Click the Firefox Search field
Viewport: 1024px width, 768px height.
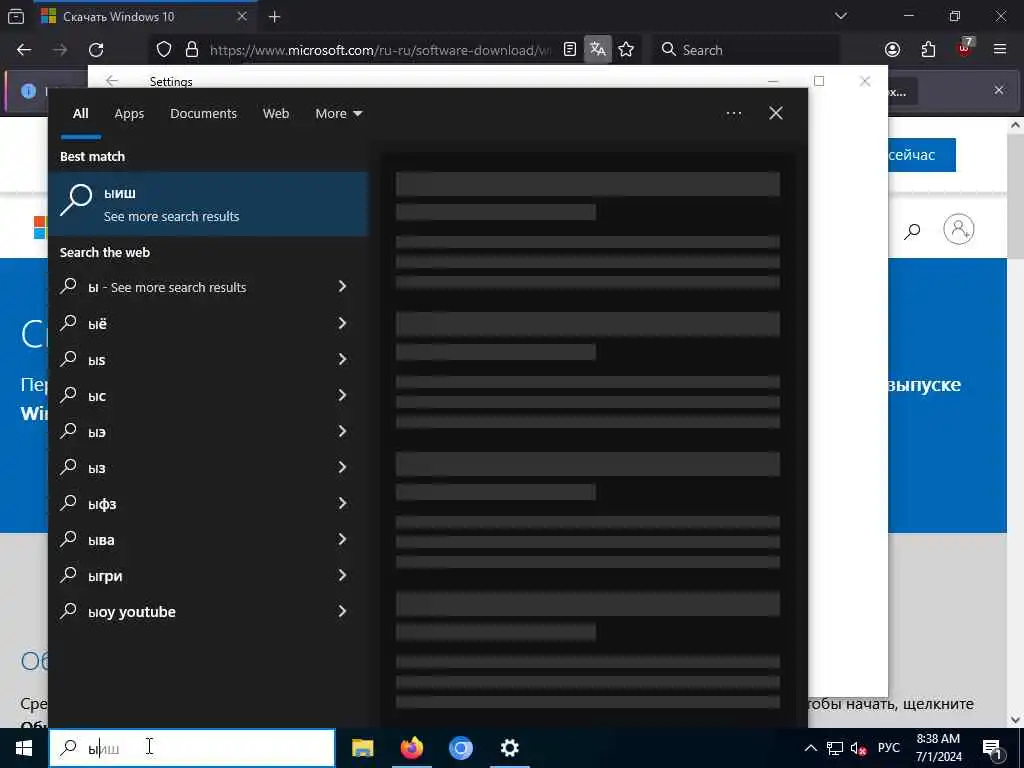[746, 50]
